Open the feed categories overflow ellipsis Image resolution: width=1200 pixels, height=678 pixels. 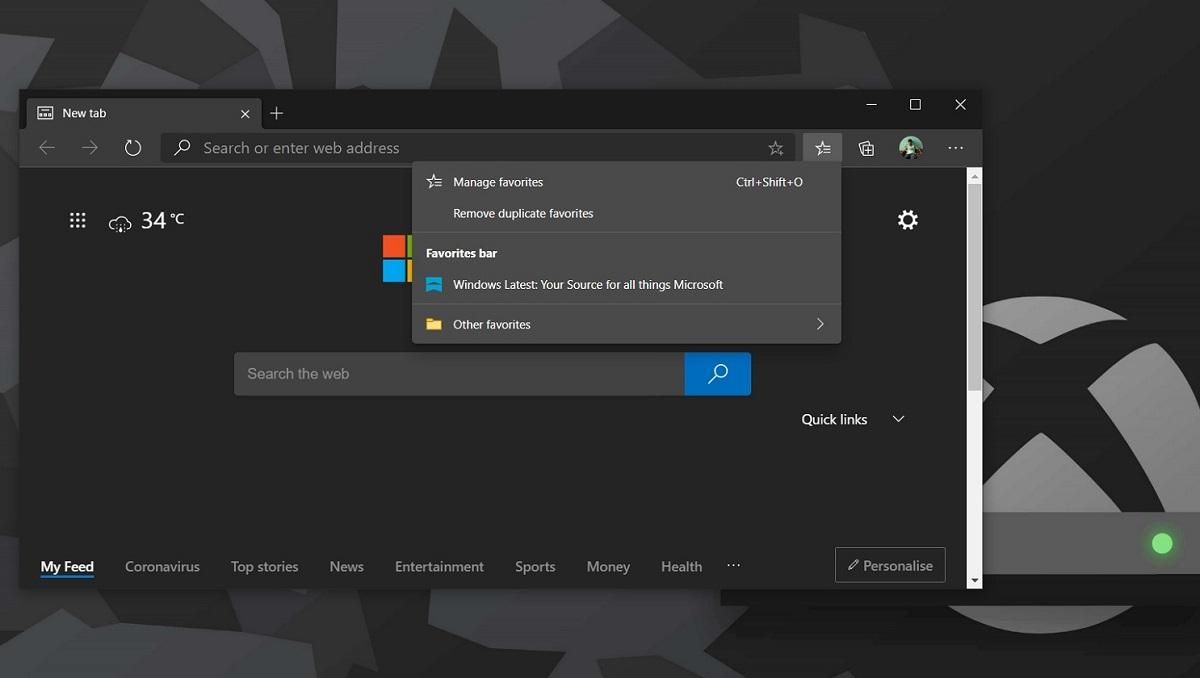(x=733, y=566)
